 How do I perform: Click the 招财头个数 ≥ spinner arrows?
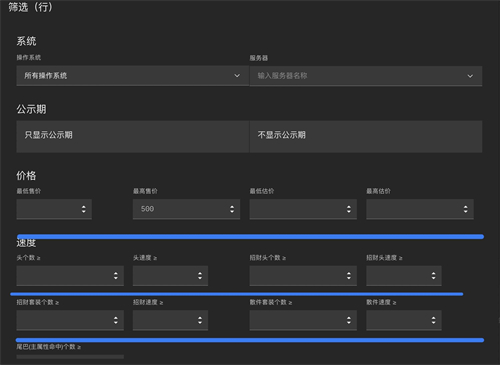tap(349, 276)
